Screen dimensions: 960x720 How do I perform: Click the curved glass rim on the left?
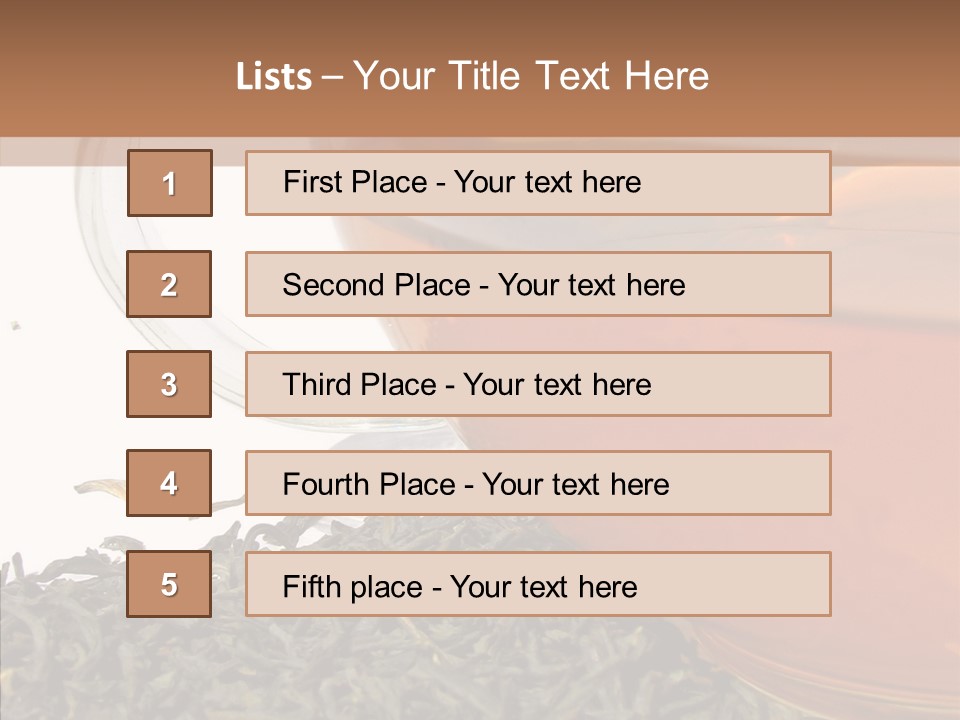(x=95, y=300)
